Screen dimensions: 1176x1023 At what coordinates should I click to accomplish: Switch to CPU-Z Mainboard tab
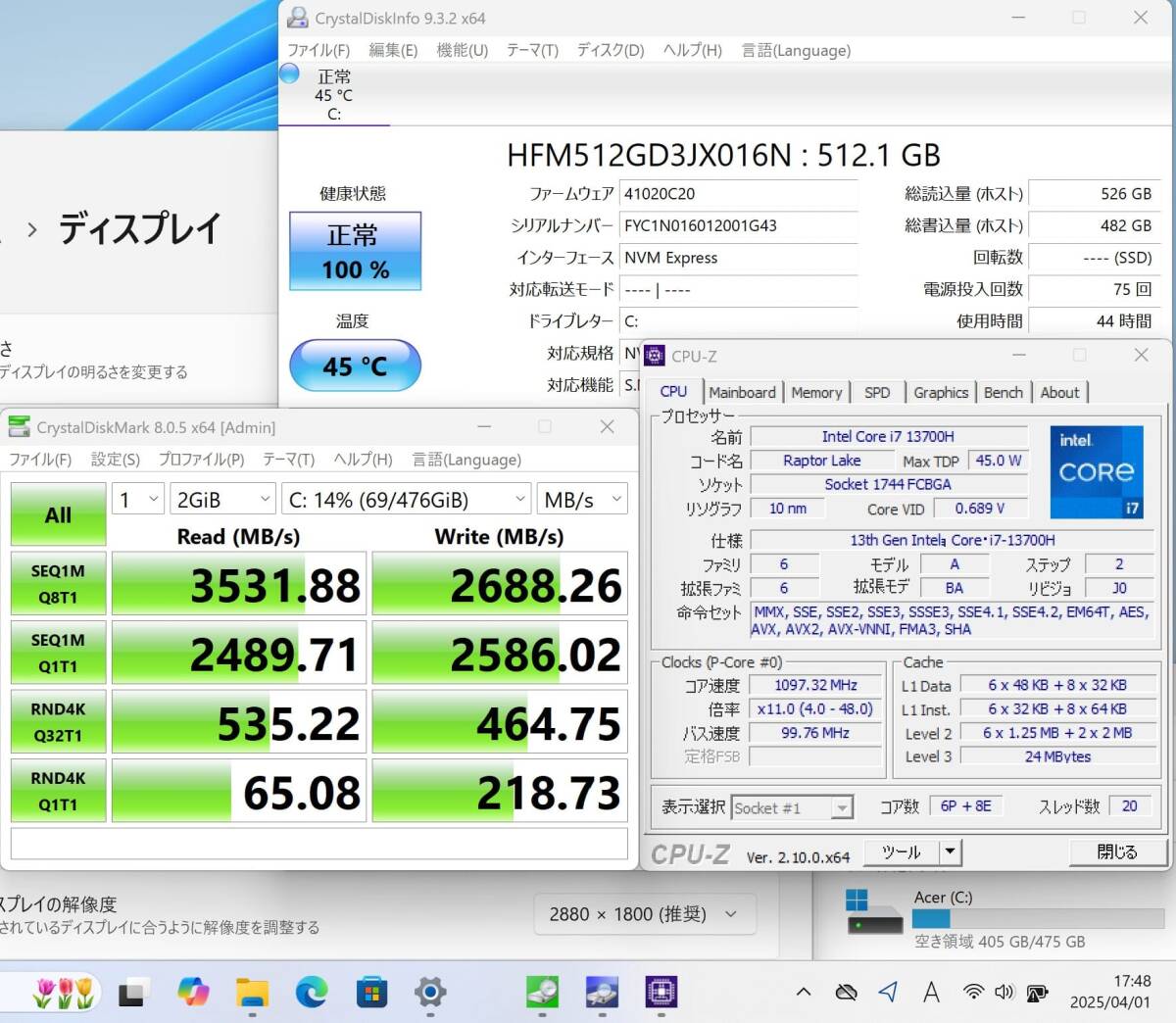click(x=742, y=392)
